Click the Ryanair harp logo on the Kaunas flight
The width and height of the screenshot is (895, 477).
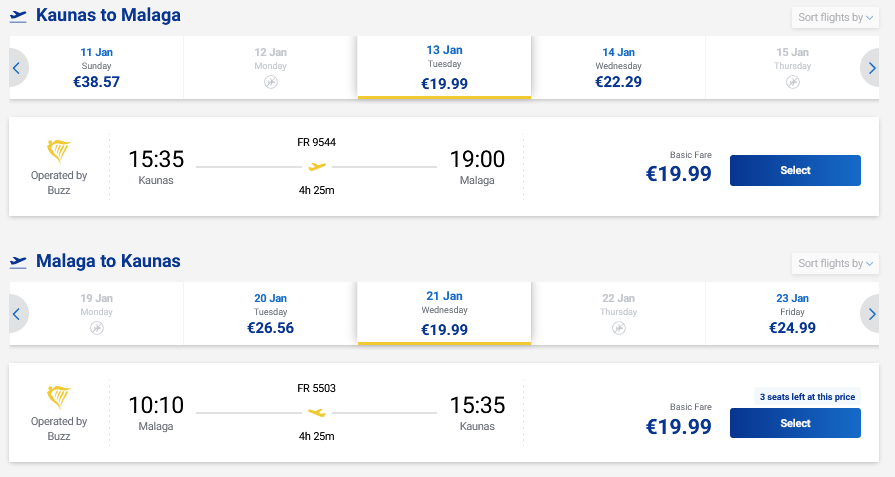(59, 152)
